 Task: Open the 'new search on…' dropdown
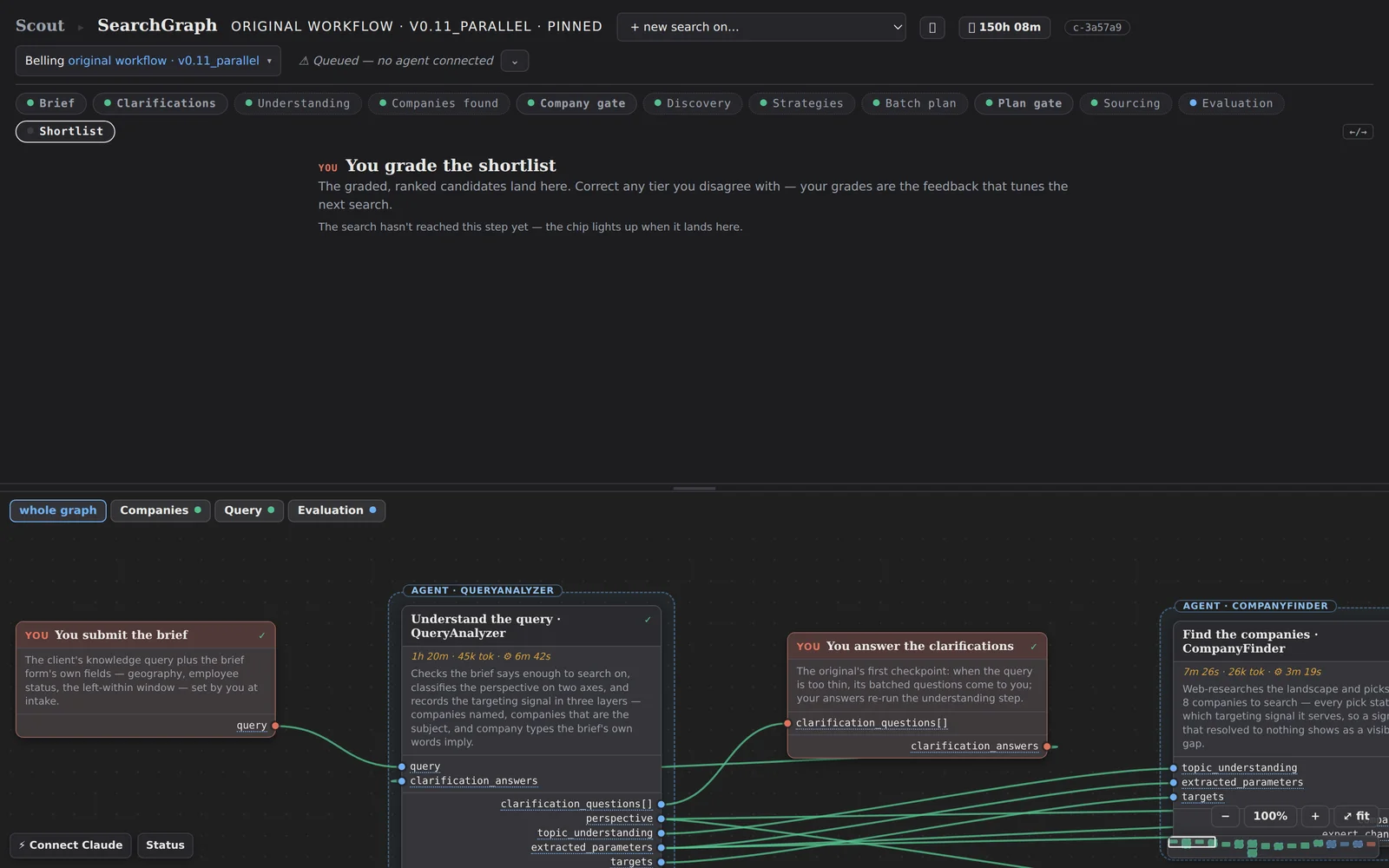[x=761, y=27]
